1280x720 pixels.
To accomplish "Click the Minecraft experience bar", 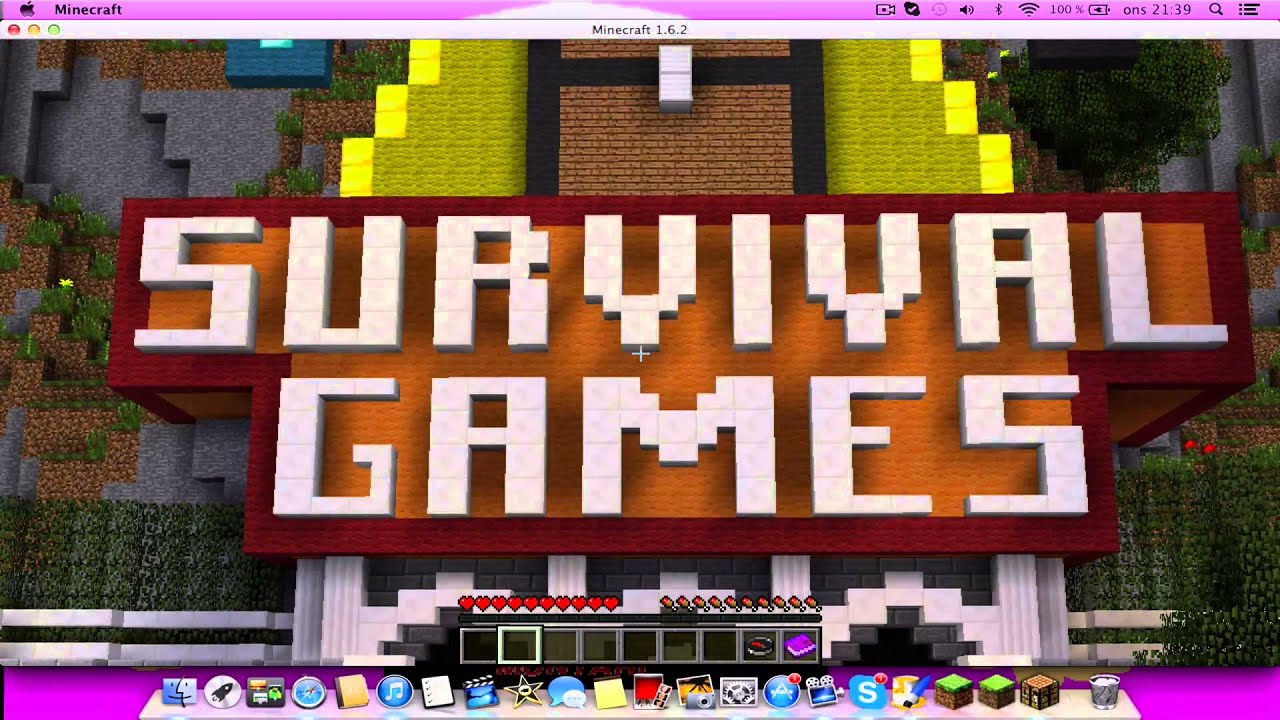I will pos(640,618).
